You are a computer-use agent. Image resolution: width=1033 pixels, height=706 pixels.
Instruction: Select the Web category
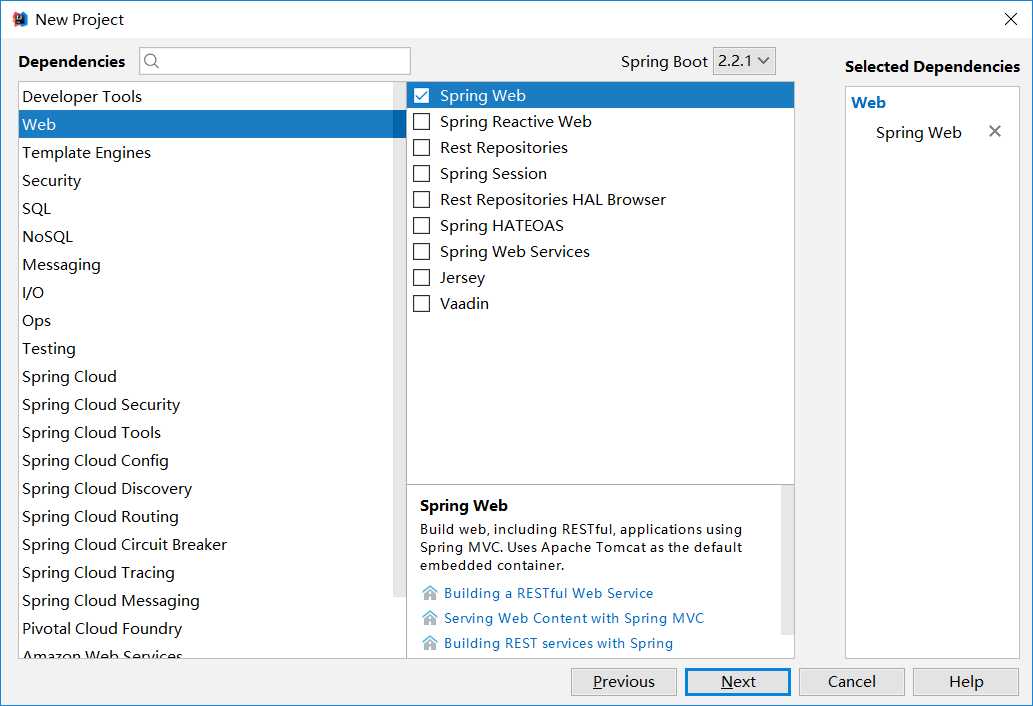click(206, 124)
